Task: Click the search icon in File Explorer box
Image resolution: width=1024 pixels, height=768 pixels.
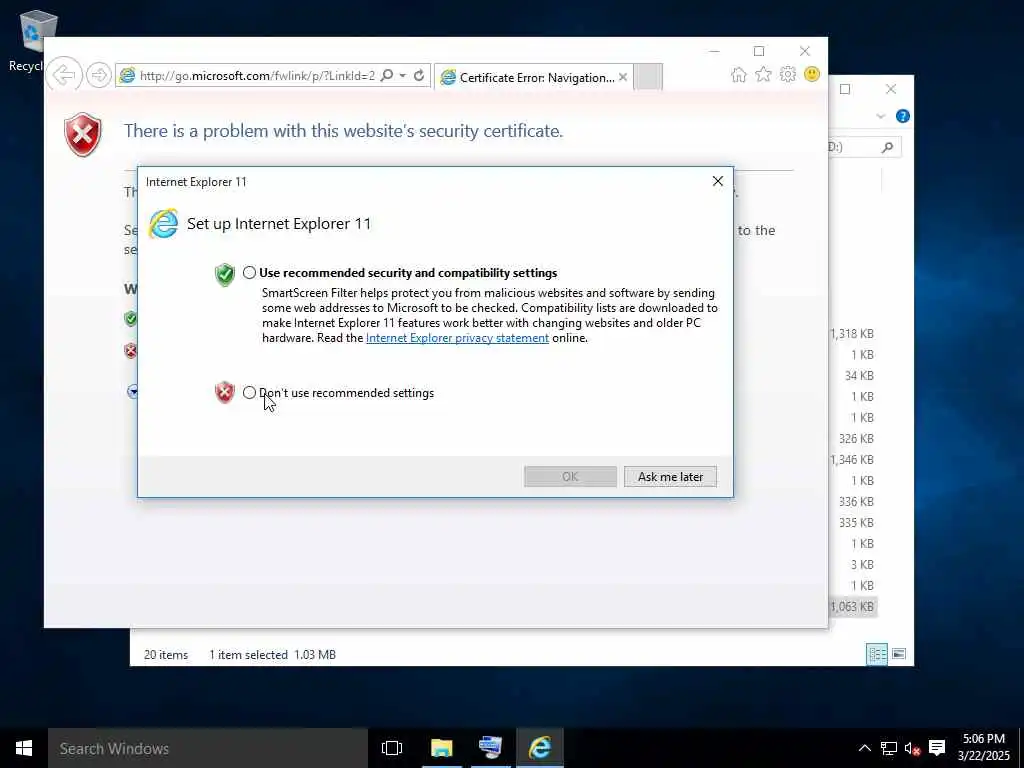Action: (x=887, y=147)
